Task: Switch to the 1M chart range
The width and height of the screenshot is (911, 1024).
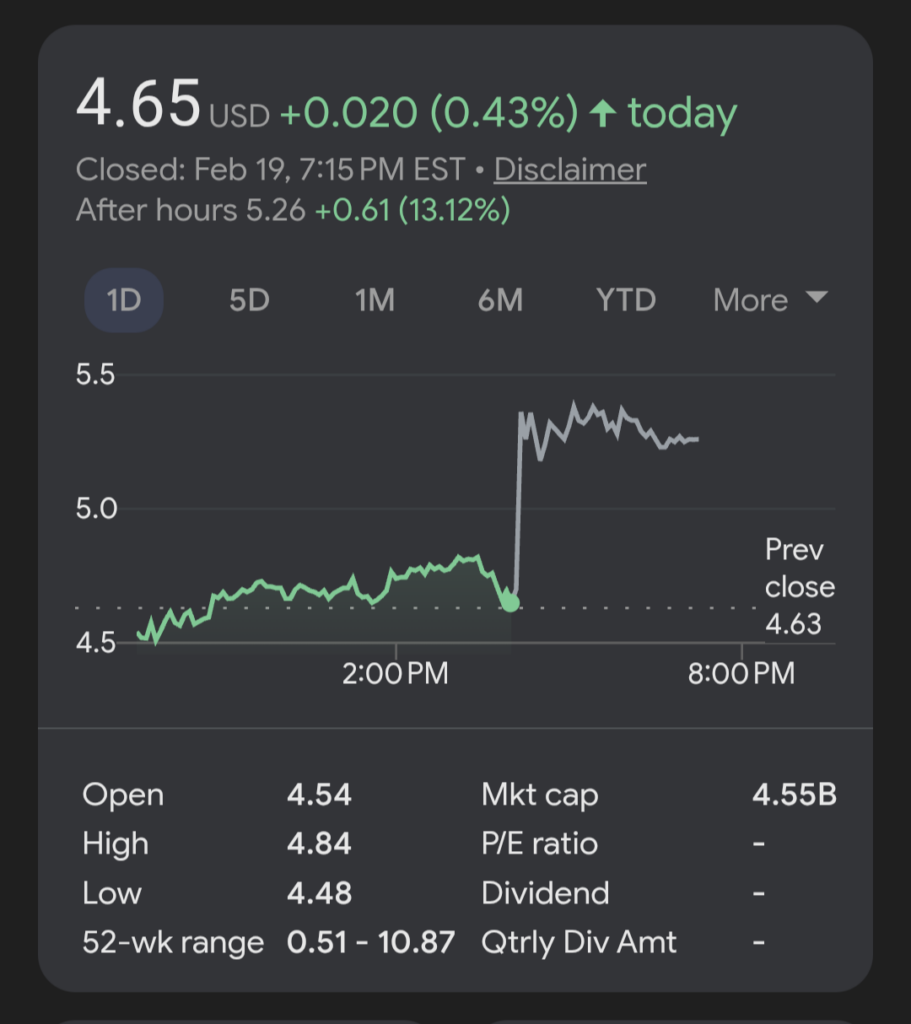Action: coord(375,300)
